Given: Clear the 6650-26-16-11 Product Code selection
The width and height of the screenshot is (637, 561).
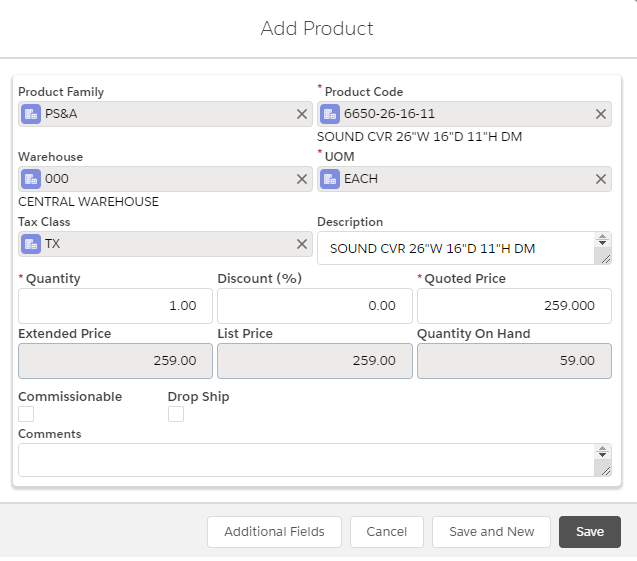Looking at the screenshot, I should (600, 114).
